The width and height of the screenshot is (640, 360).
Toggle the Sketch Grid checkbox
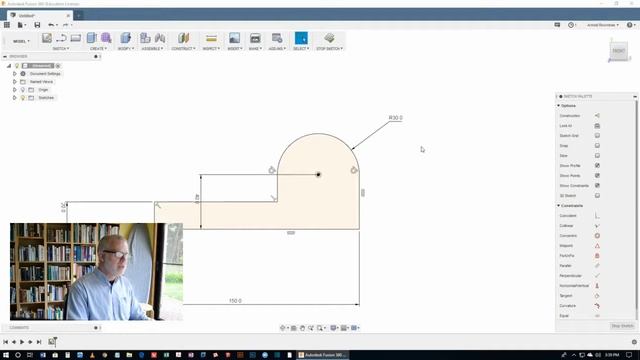[597, 136]
